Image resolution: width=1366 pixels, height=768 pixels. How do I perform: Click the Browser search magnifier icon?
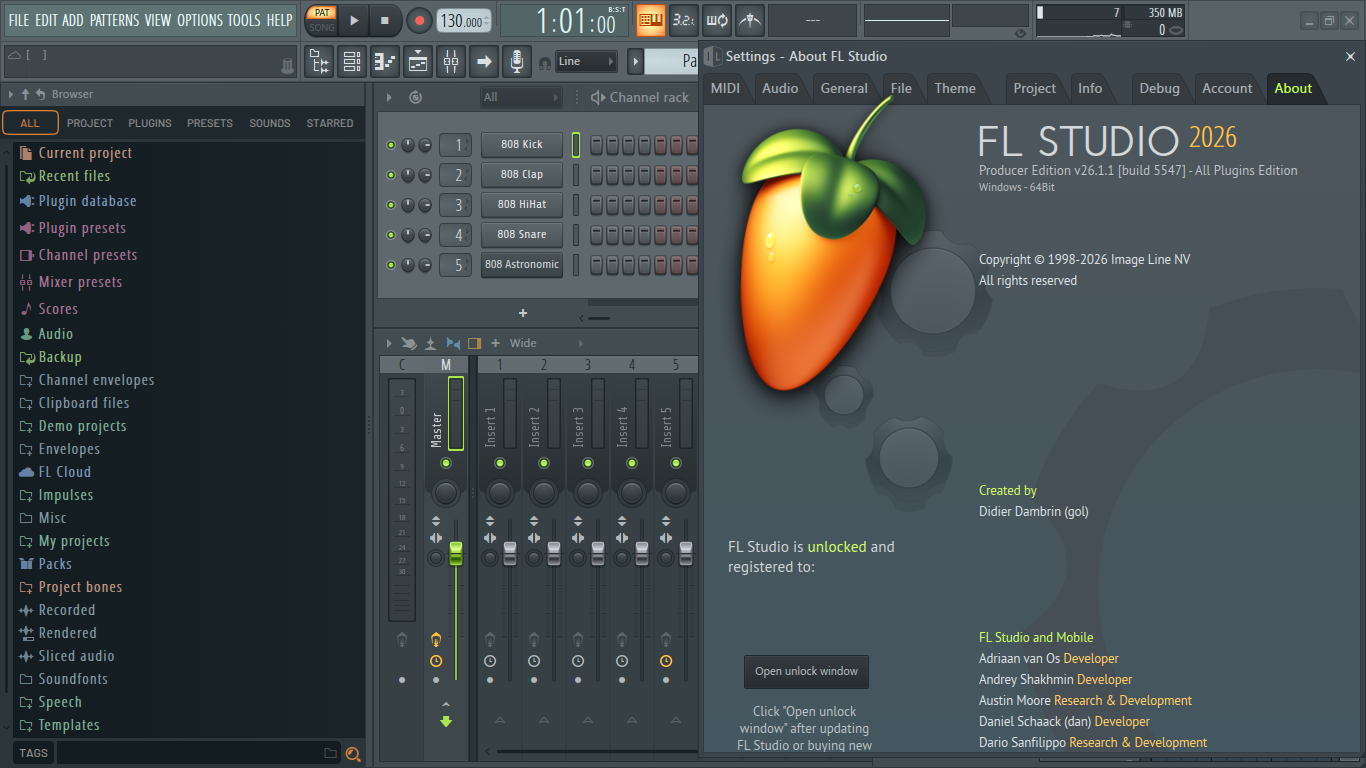pyautogui.click(x=353, y=754)
